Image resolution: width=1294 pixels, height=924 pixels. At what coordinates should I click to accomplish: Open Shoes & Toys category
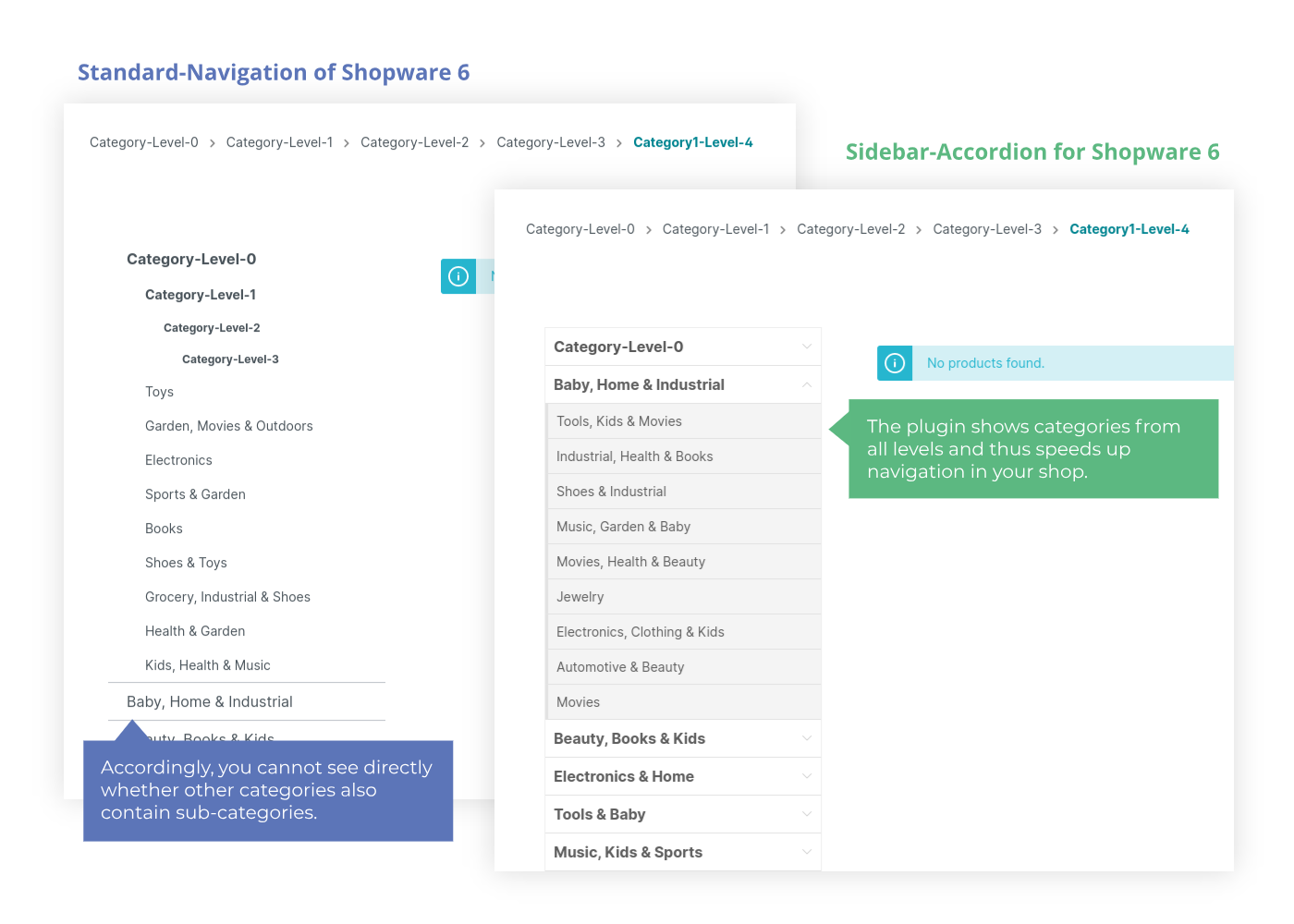point(186,563)
